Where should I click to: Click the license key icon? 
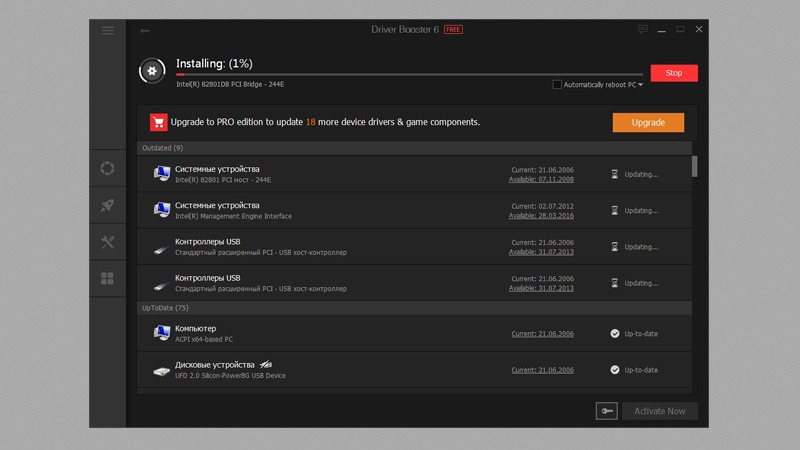pos(607,411)
